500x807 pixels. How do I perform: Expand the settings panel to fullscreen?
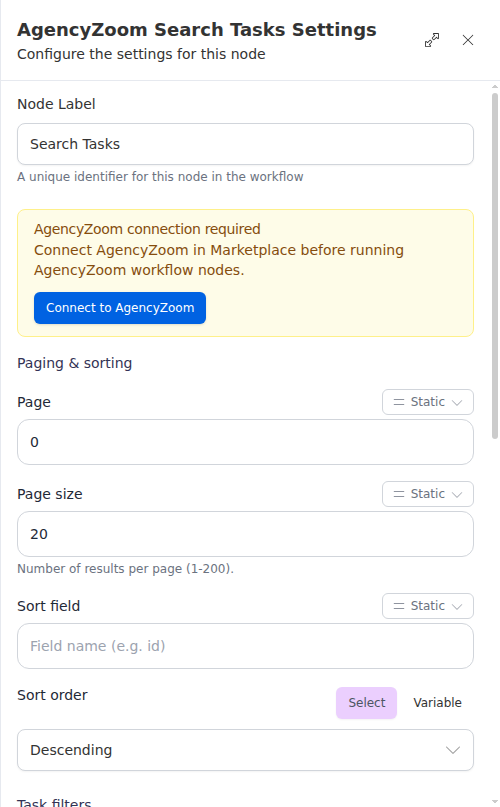[432, 40]
